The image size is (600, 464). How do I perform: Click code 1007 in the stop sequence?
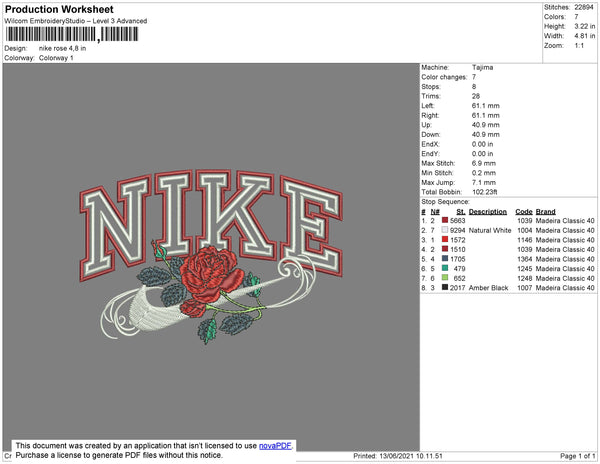coord(525,288)
